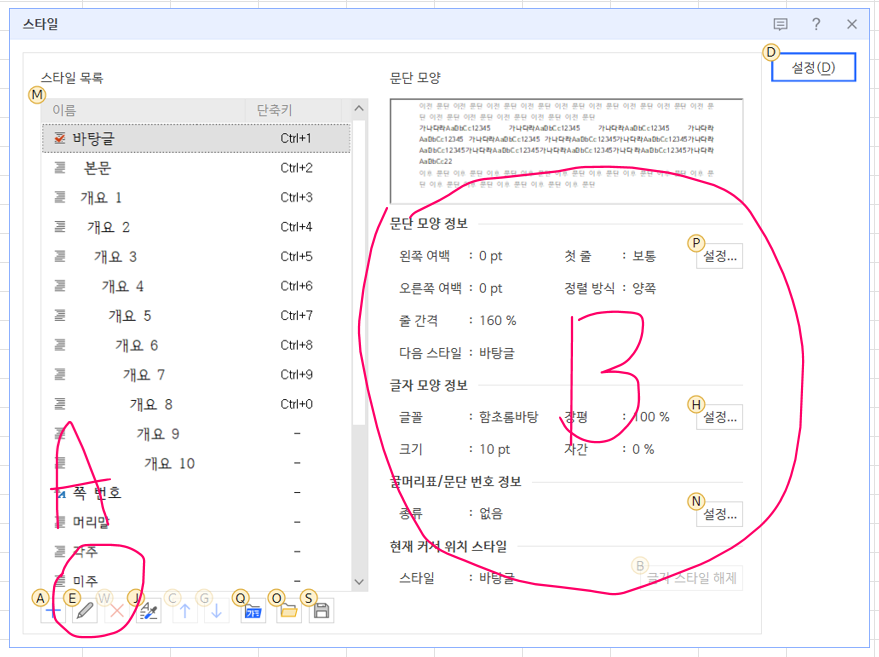Open 설정 for 글머리표/문단 번호 정보
879x657 pixels.
(720, 514)
